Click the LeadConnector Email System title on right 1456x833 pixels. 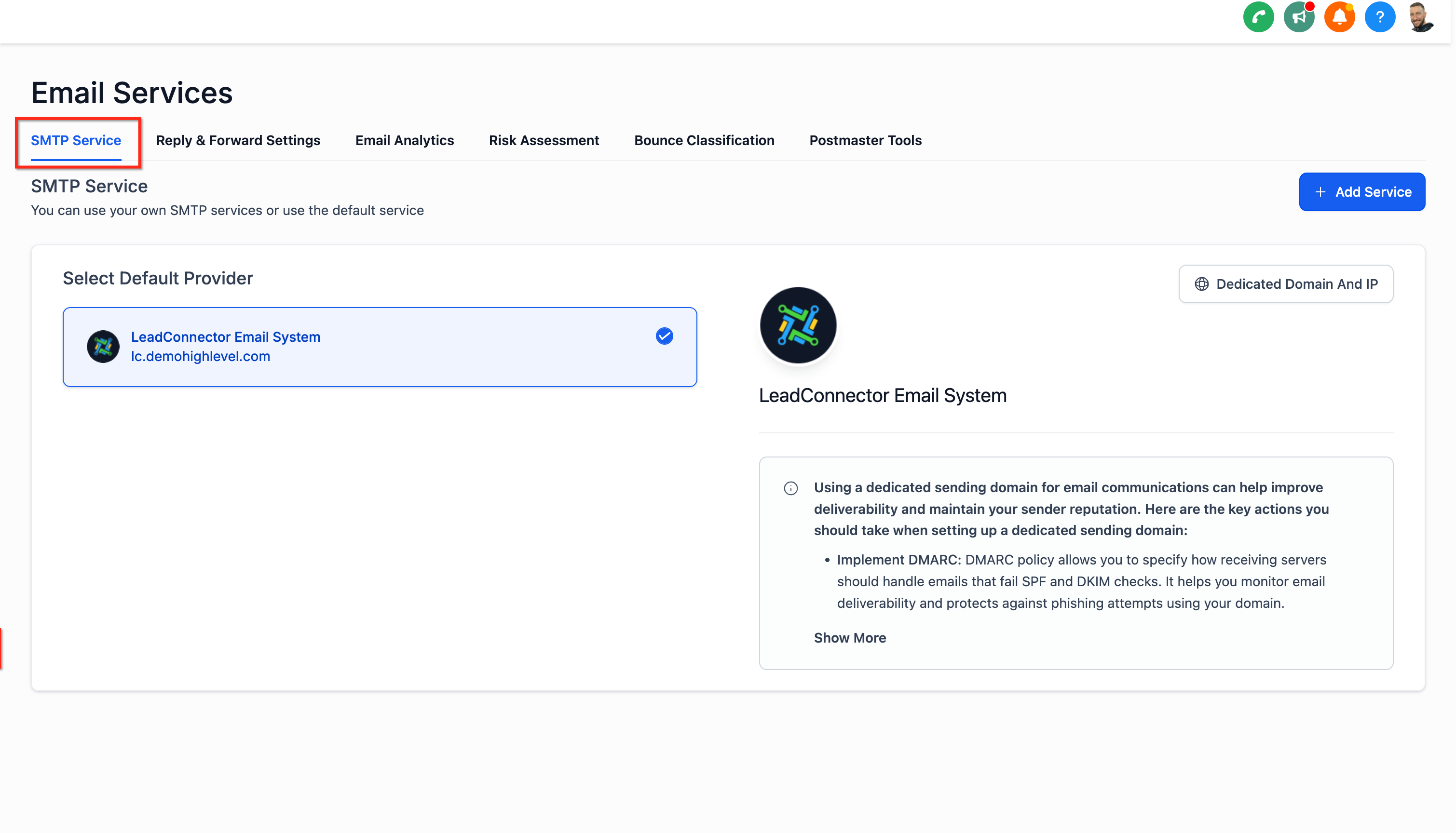(x=883, y=395)
